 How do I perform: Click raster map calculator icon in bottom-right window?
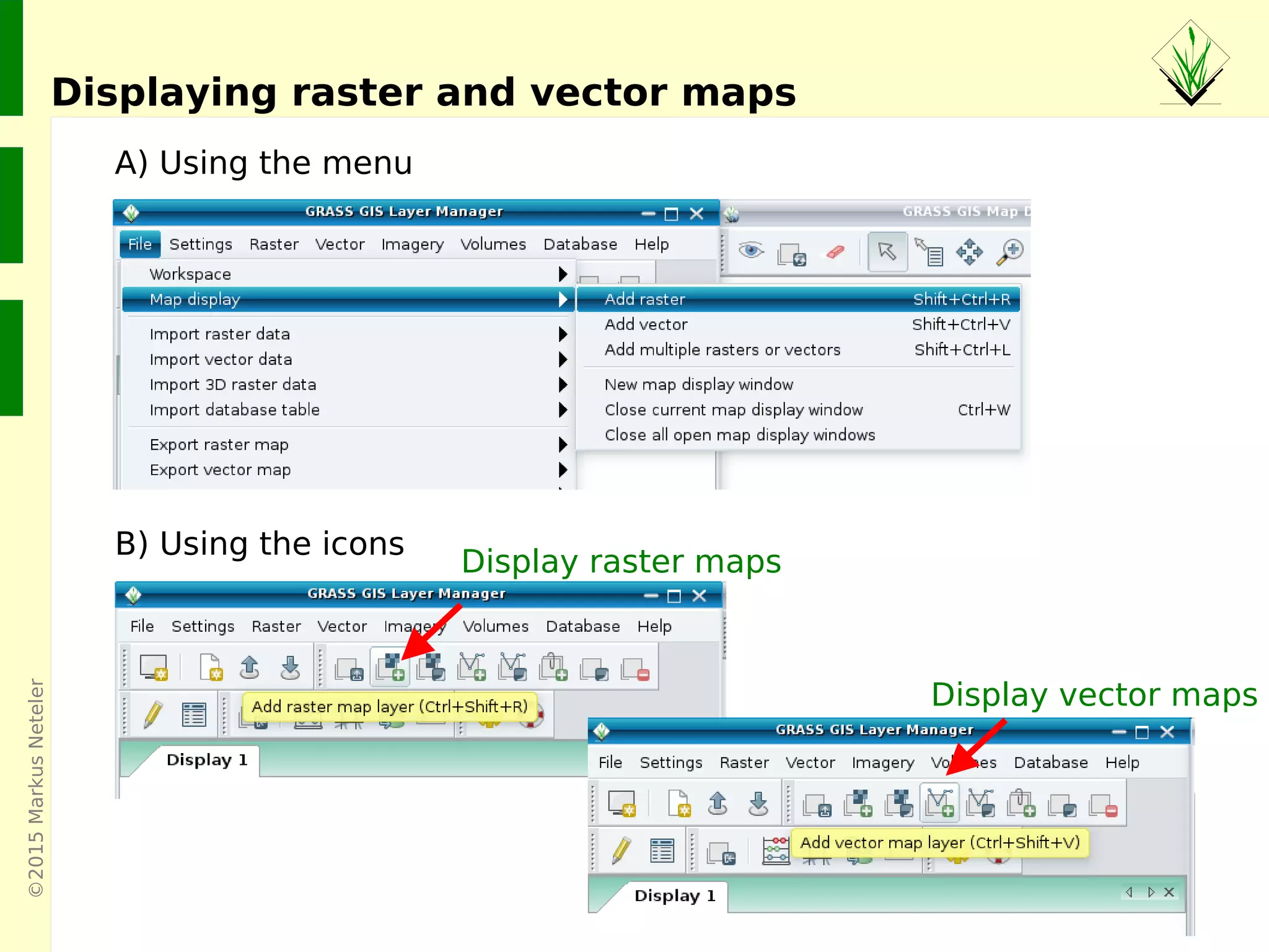point(776,850)
